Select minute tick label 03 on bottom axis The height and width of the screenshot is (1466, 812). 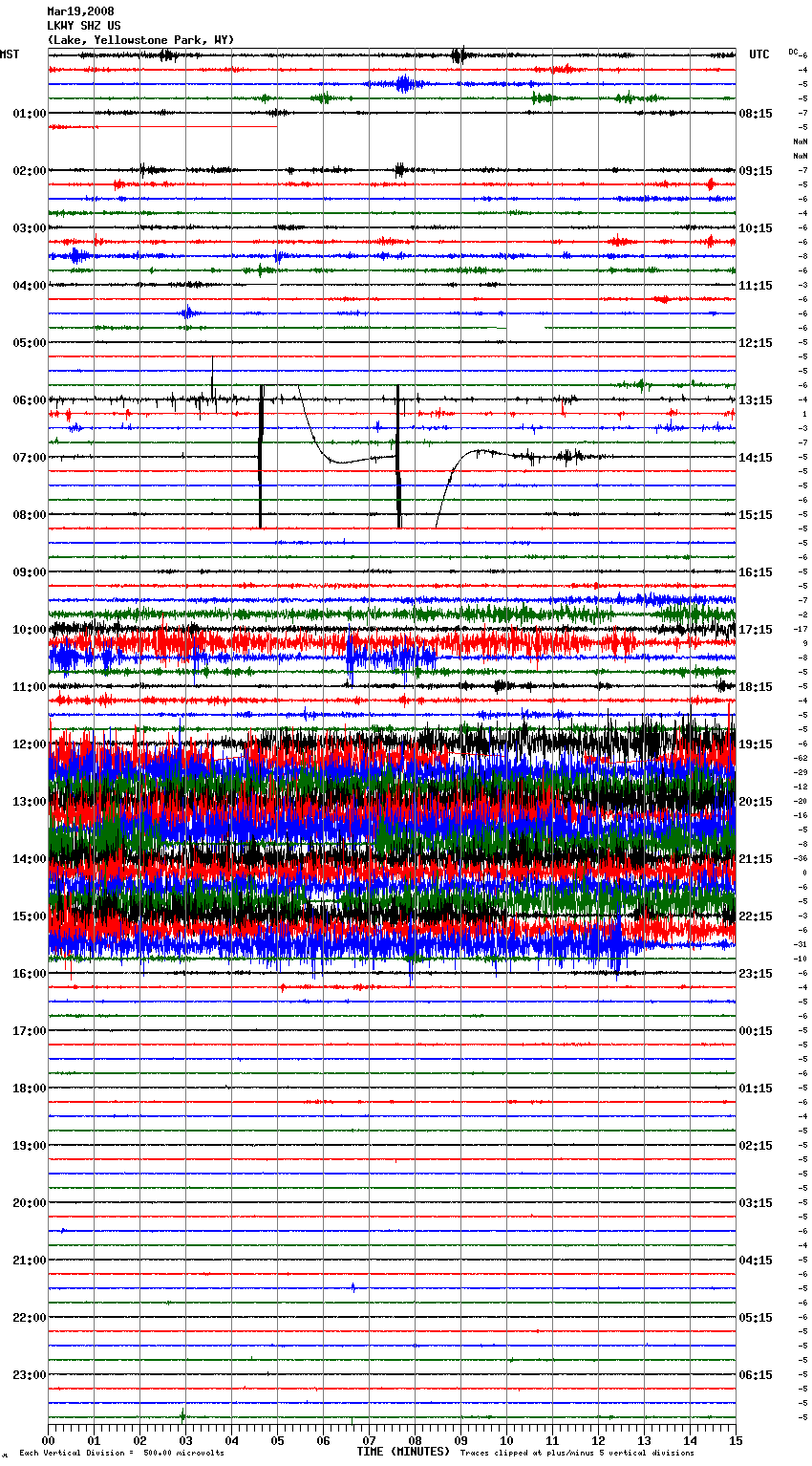(185, 1440)
